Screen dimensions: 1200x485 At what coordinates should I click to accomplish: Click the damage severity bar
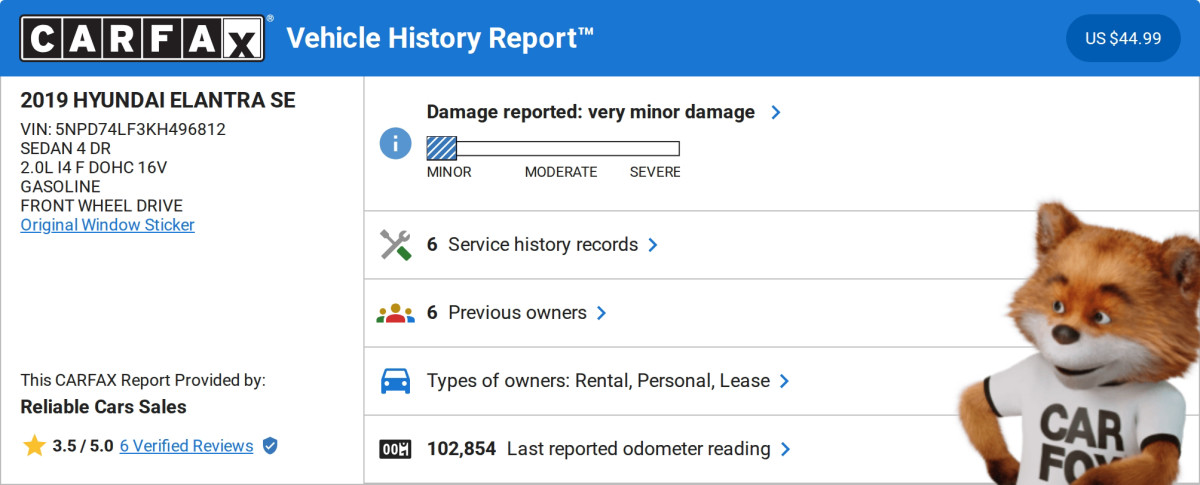click(553, 149)
